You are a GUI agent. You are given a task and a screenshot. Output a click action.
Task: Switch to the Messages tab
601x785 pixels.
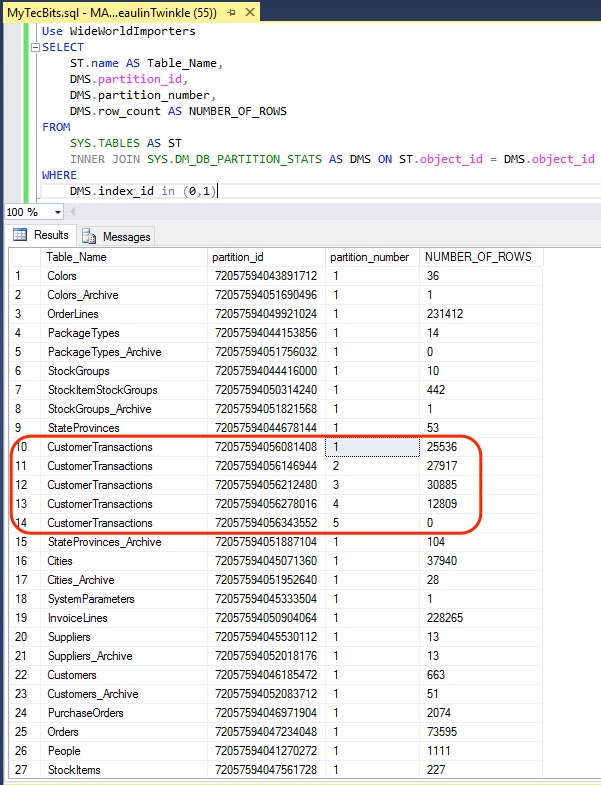click(x=117, y=236)
